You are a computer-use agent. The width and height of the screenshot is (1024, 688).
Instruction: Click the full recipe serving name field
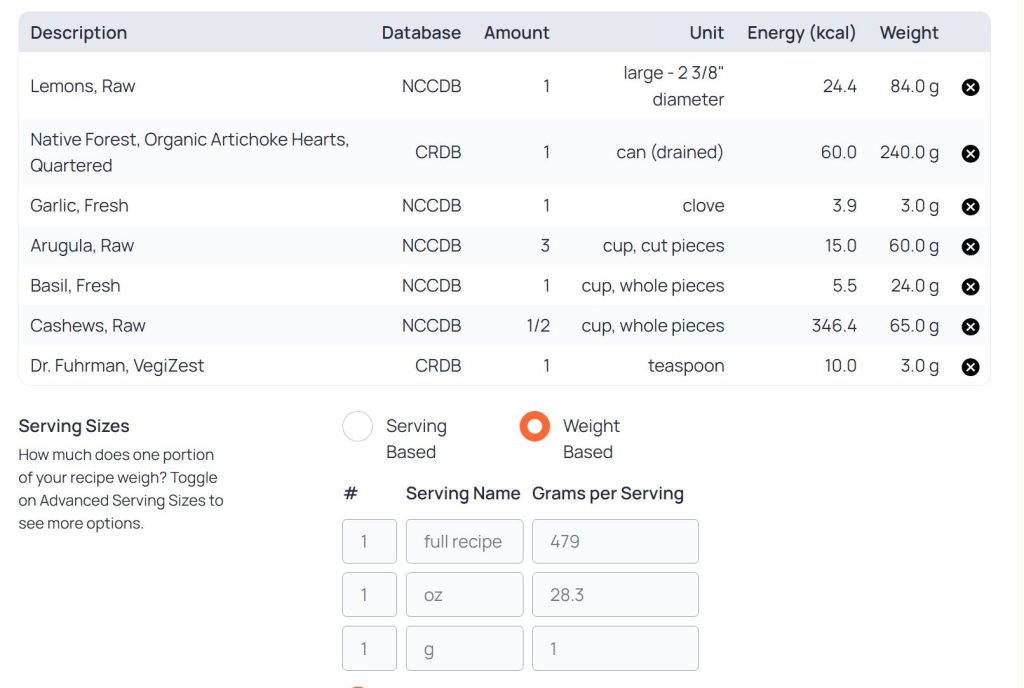click(464, 542)
